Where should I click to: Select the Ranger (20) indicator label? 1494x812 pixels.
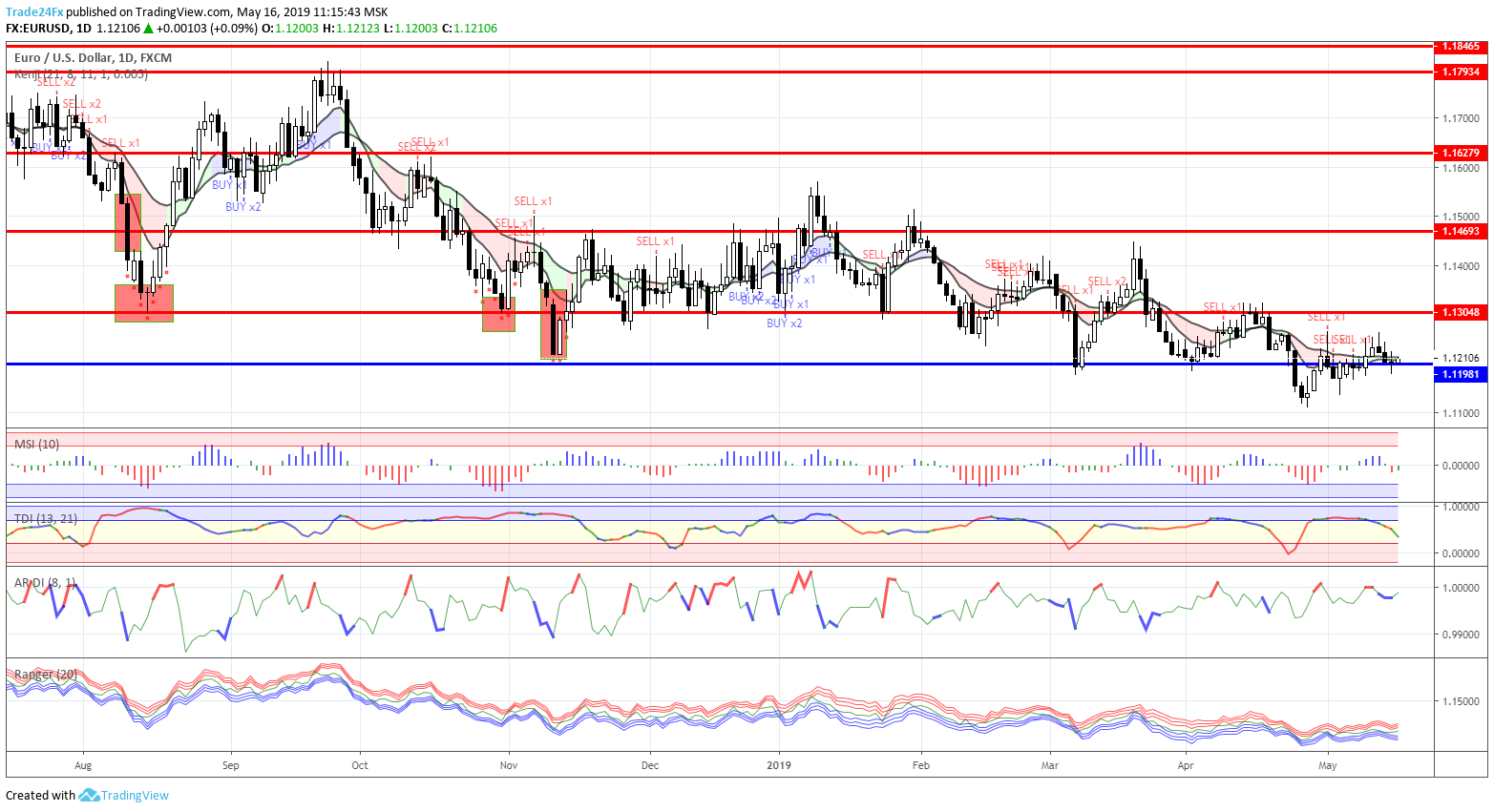click(x=46, y=675)
